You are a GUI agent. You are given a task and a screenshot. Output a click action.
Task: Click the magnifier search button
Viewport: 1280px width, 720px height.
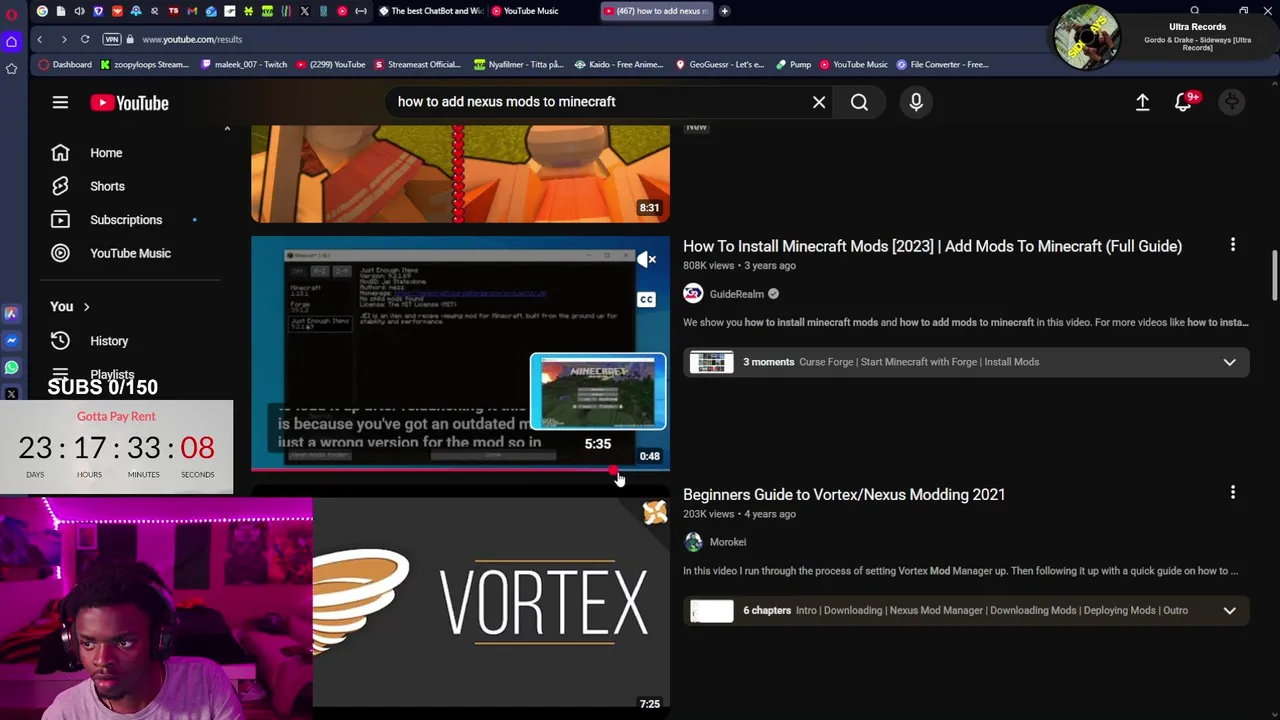coord(859,102)
